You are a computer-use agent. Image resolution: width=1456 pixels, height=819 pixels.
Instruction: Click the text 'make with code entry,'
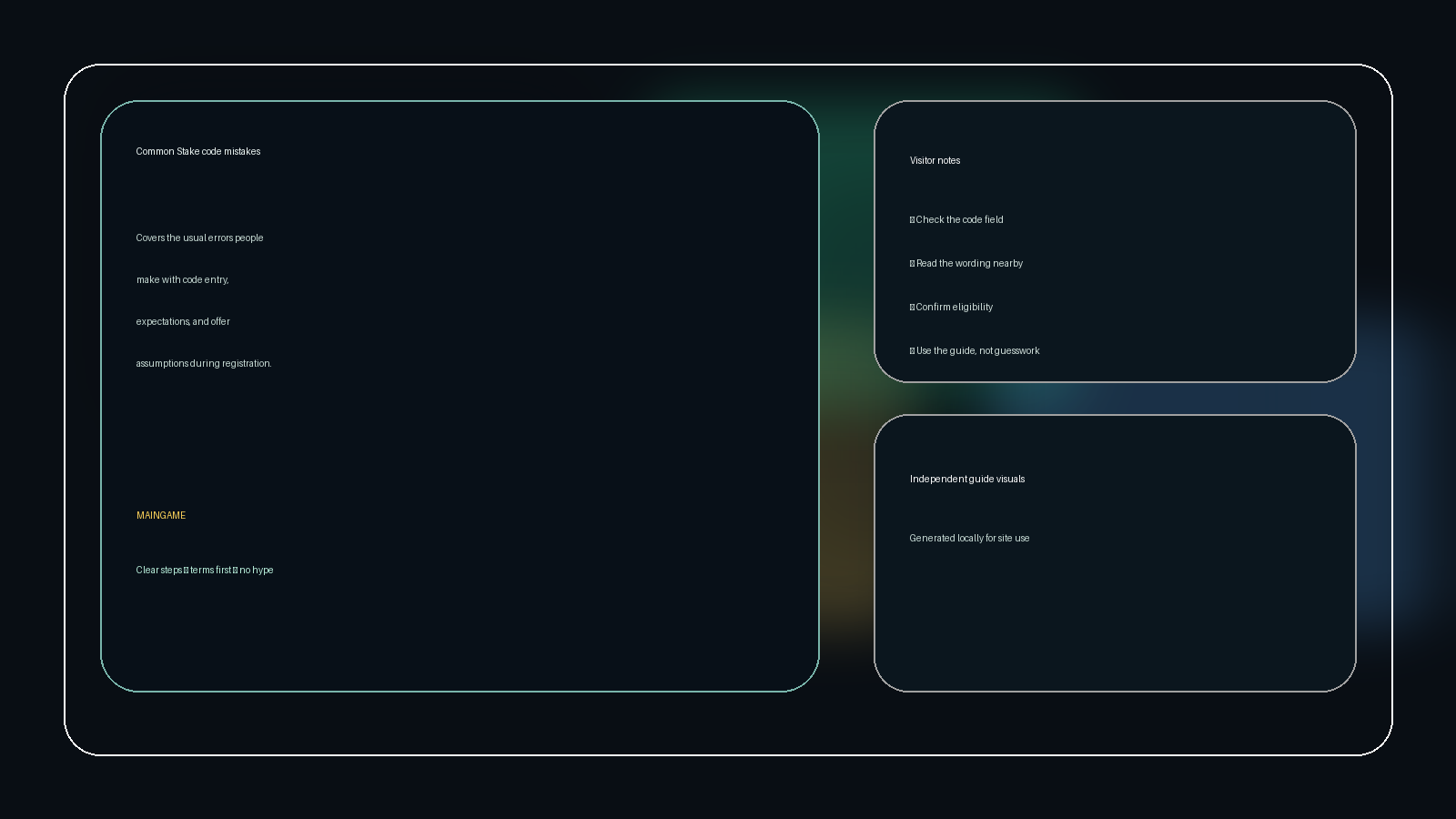point(182,279)
